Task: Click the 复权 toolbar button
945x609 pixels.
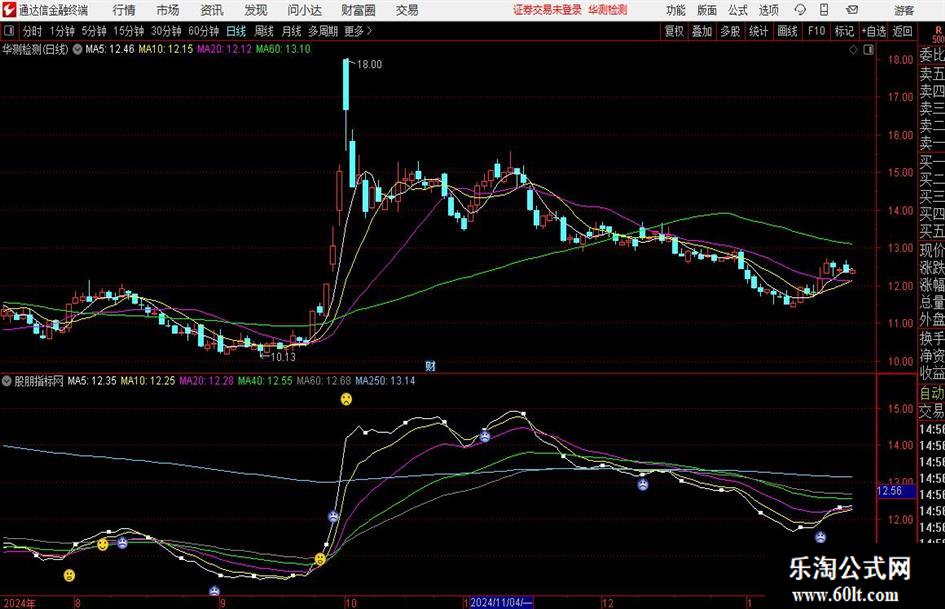Action: click(674, 31)
